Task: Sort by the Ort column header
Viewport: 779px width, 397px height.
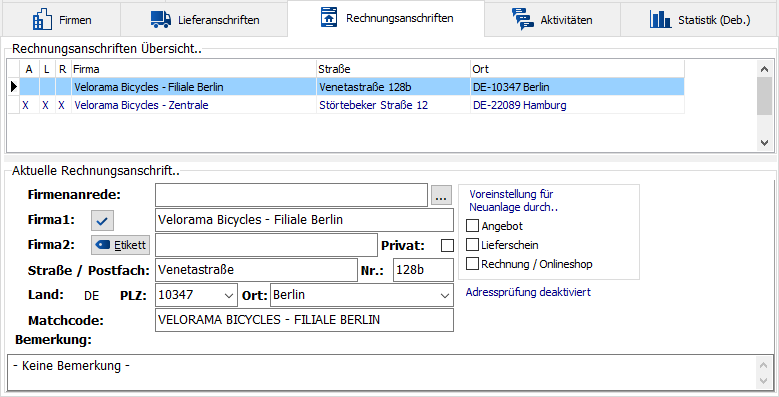Action: click(x=577, y=69)
